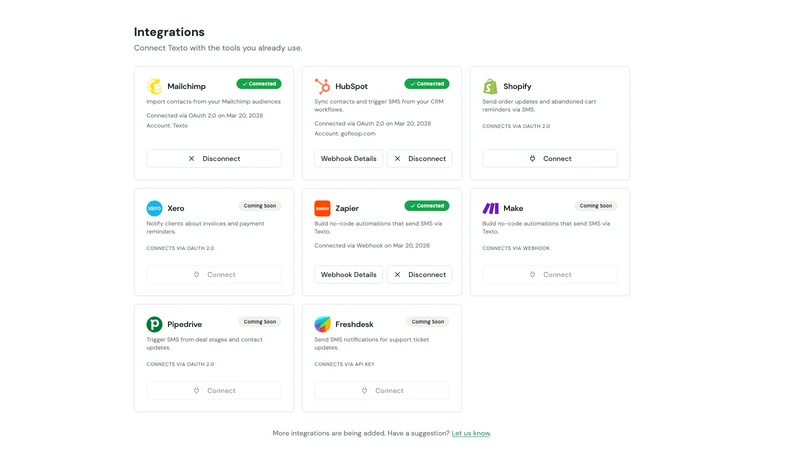Click "Connected via Webhook on Mar 20, 2026" text
This screenshot has height=450, width=800.
point(372,245)
